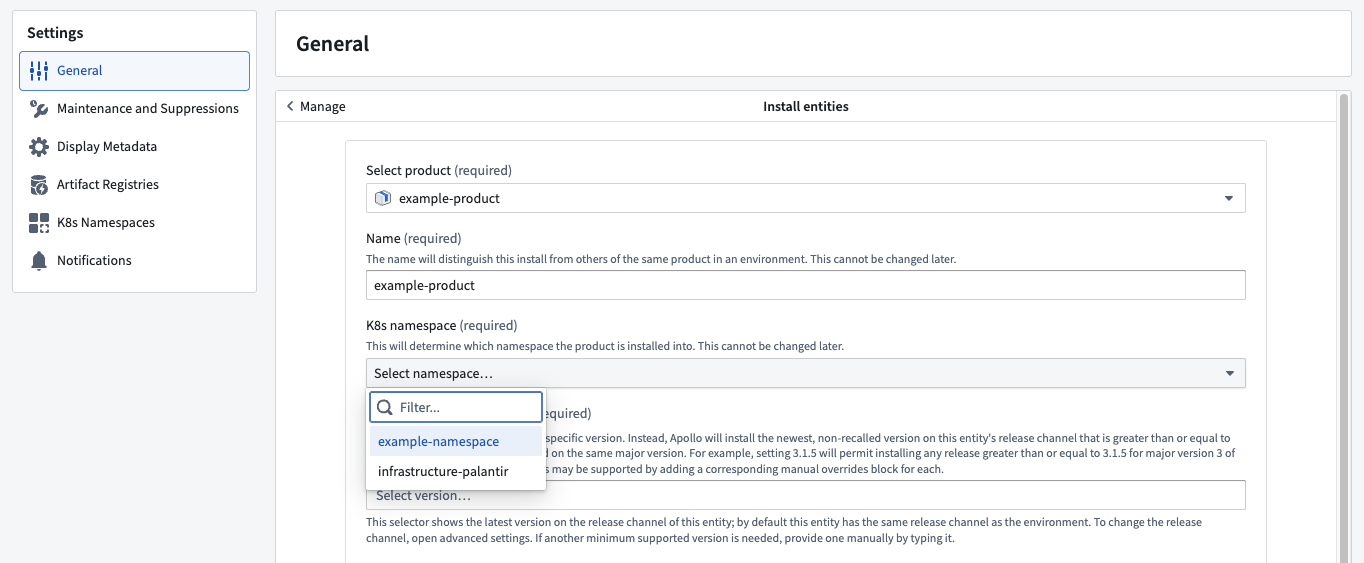Click the General sliders icon in sidebar
Viewport: 1364px width, 563px height.
[39, 71]
